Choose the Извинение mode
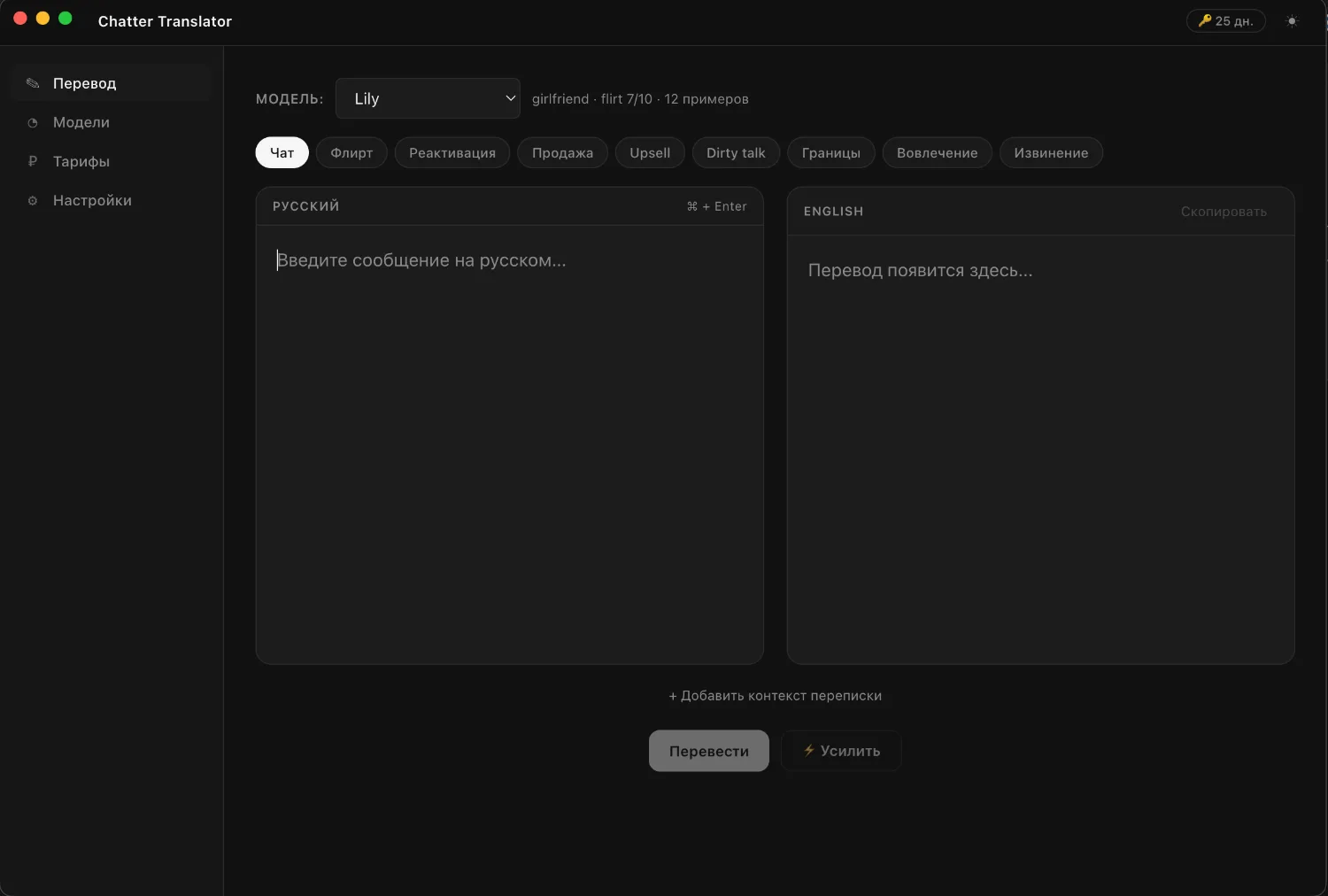1328x896 pixels. click(x=1051, y=152)
